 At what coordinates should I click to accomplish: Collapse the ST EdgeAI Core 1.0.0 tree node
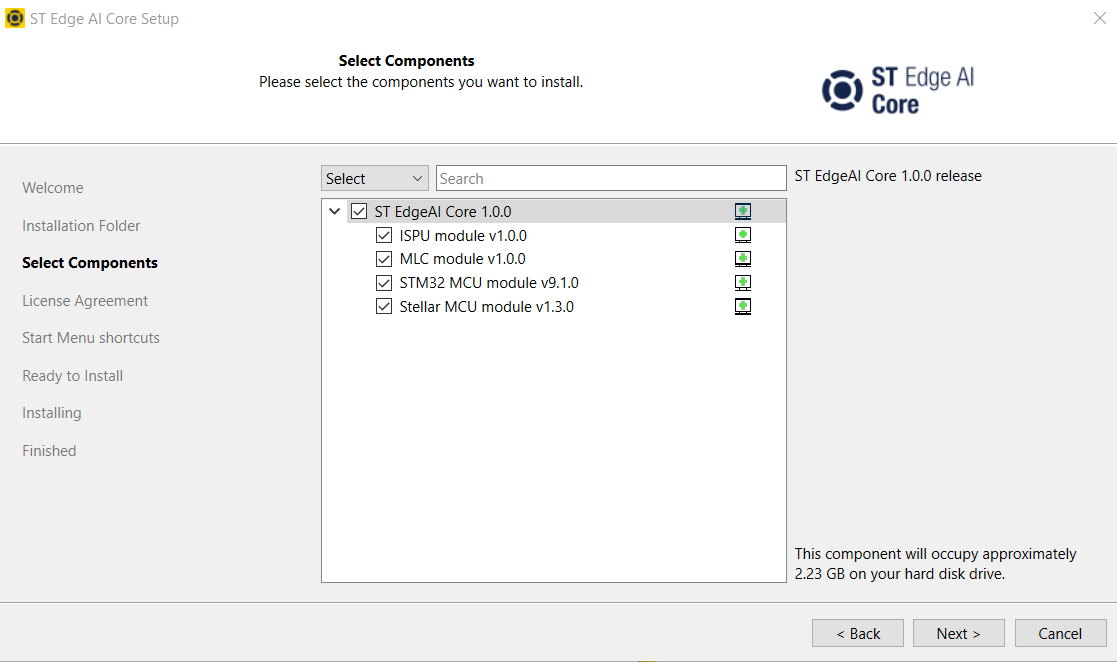(x=334, y=212)
